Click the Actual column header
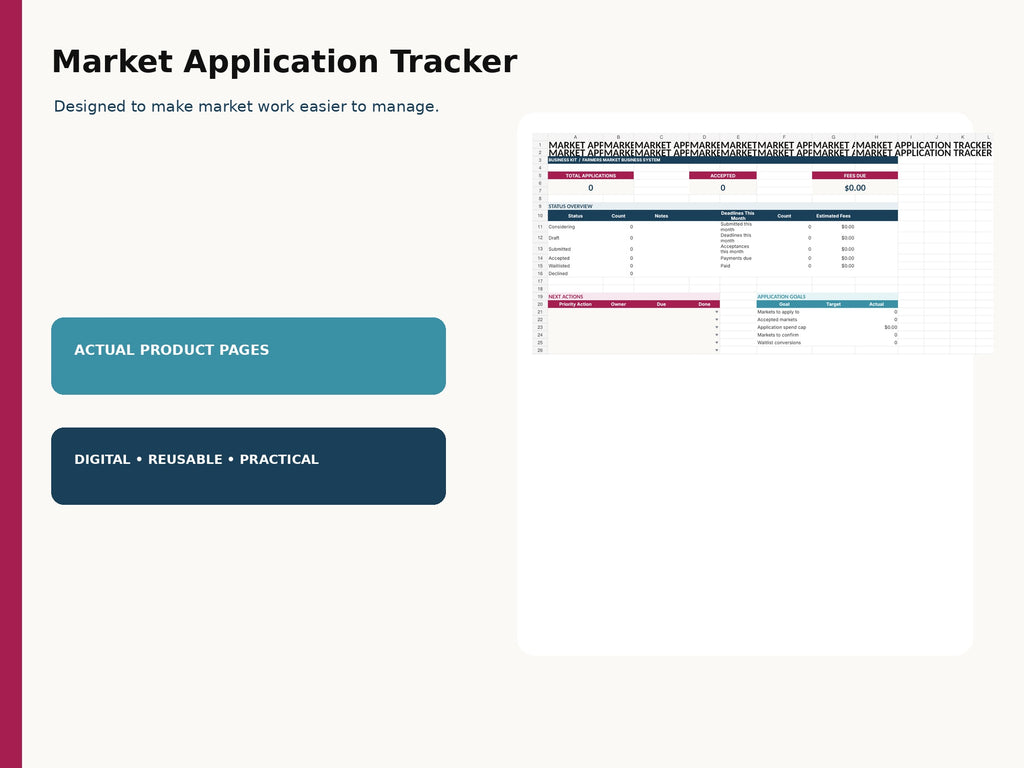Viewport: 1024px width, 768px height. [876, 304]
